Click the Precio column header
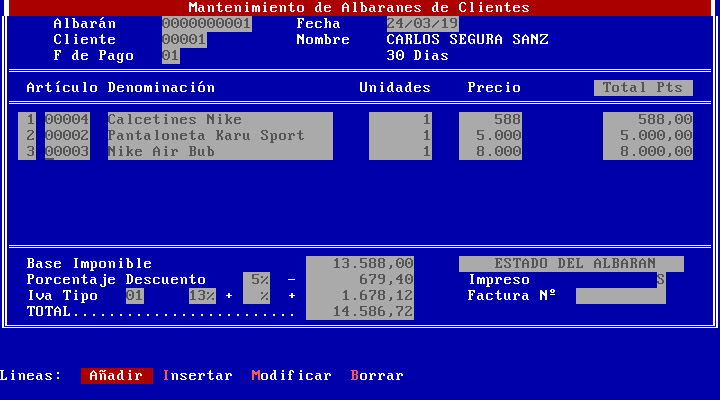Image resolution: width=720 pixels, height=400 pixels. coord(495,88)
